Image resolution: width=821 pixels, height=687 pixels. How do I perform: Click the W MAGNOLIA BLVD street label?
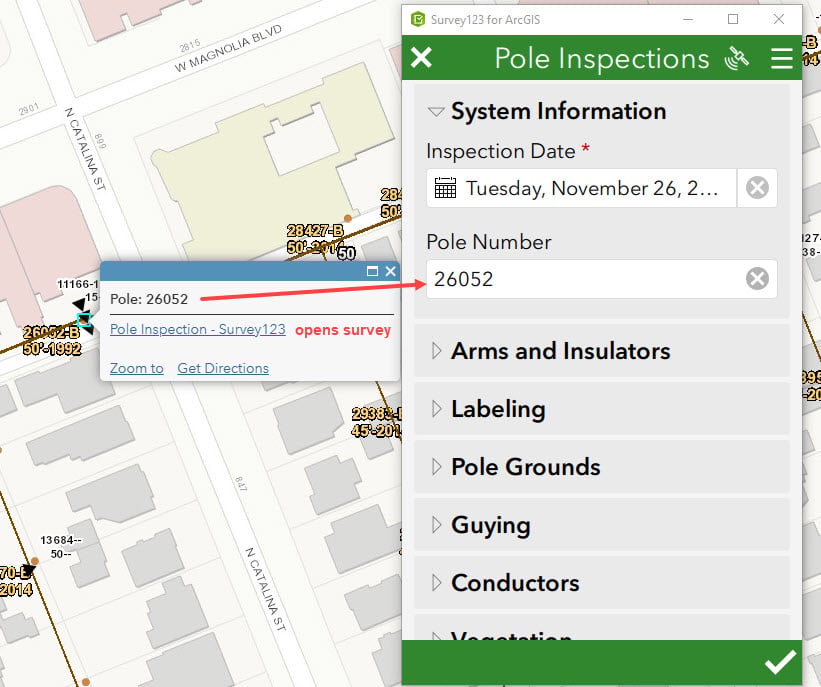click(228, 48)
